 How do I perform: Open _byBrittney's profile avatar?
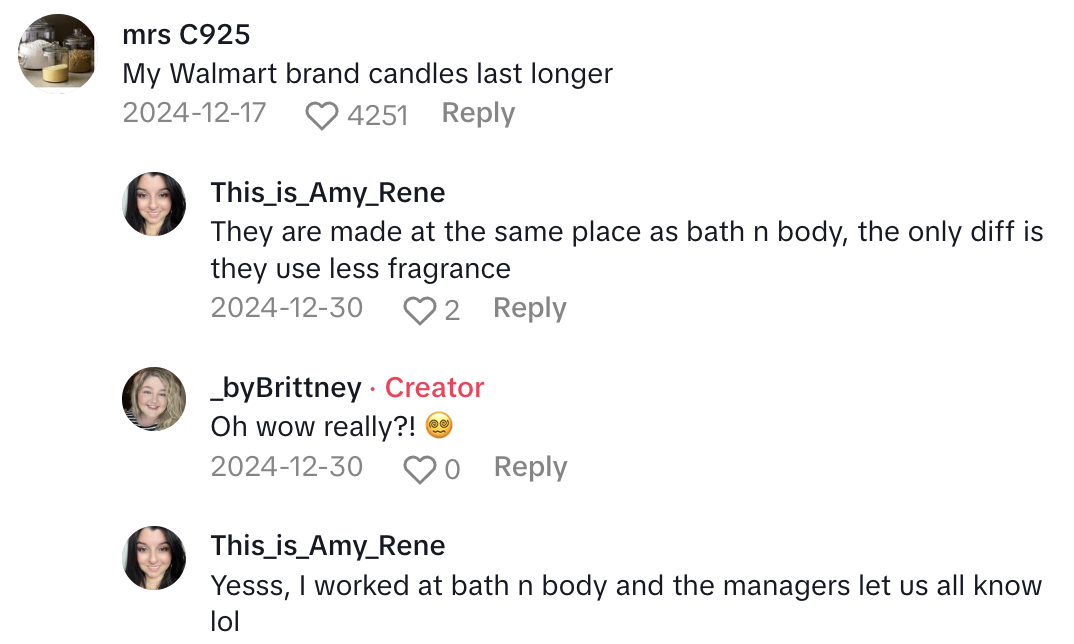click(154, 399)
